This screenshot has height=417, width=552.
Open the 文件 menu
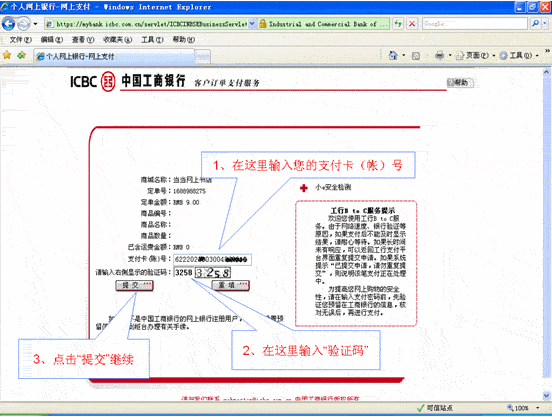point(20,40)
